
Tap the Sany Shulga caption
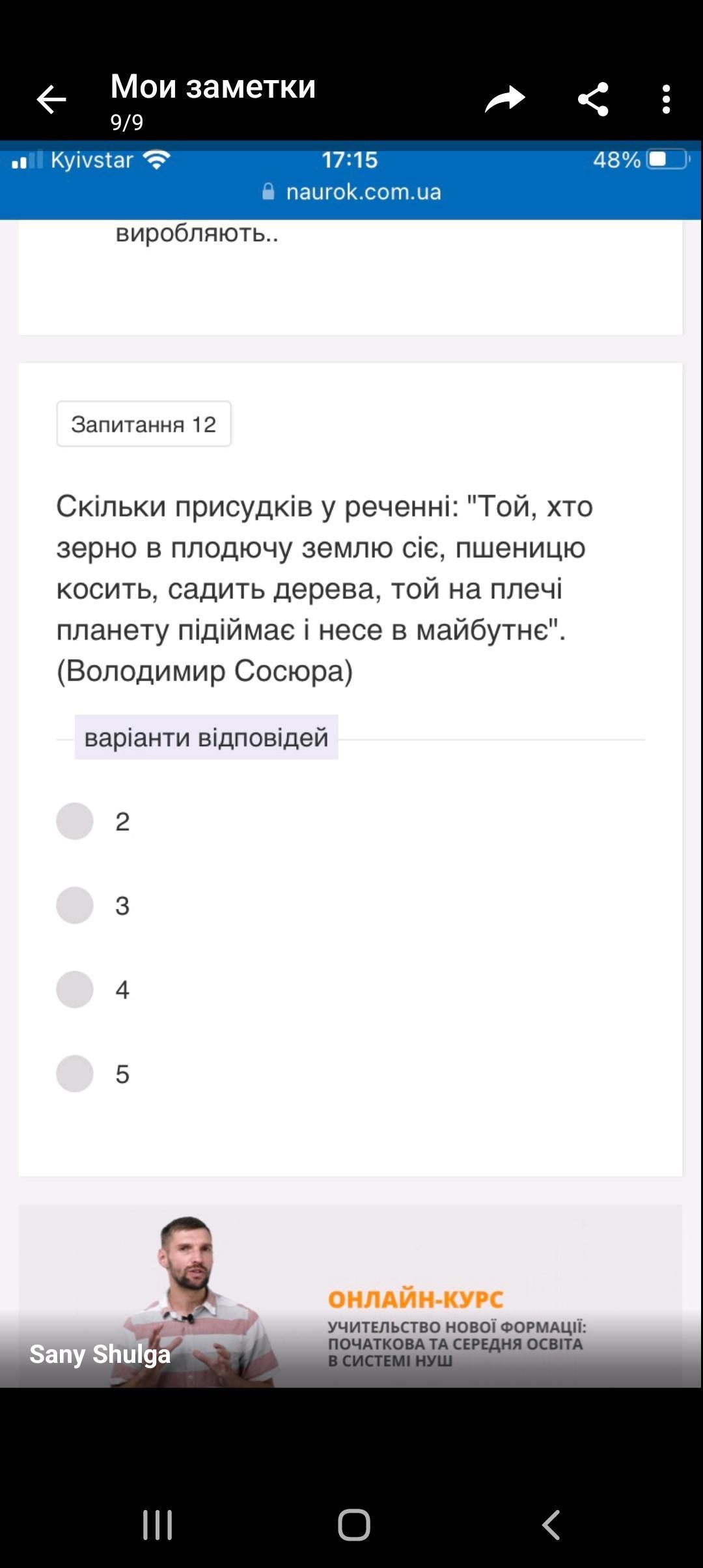[100, 1354]
